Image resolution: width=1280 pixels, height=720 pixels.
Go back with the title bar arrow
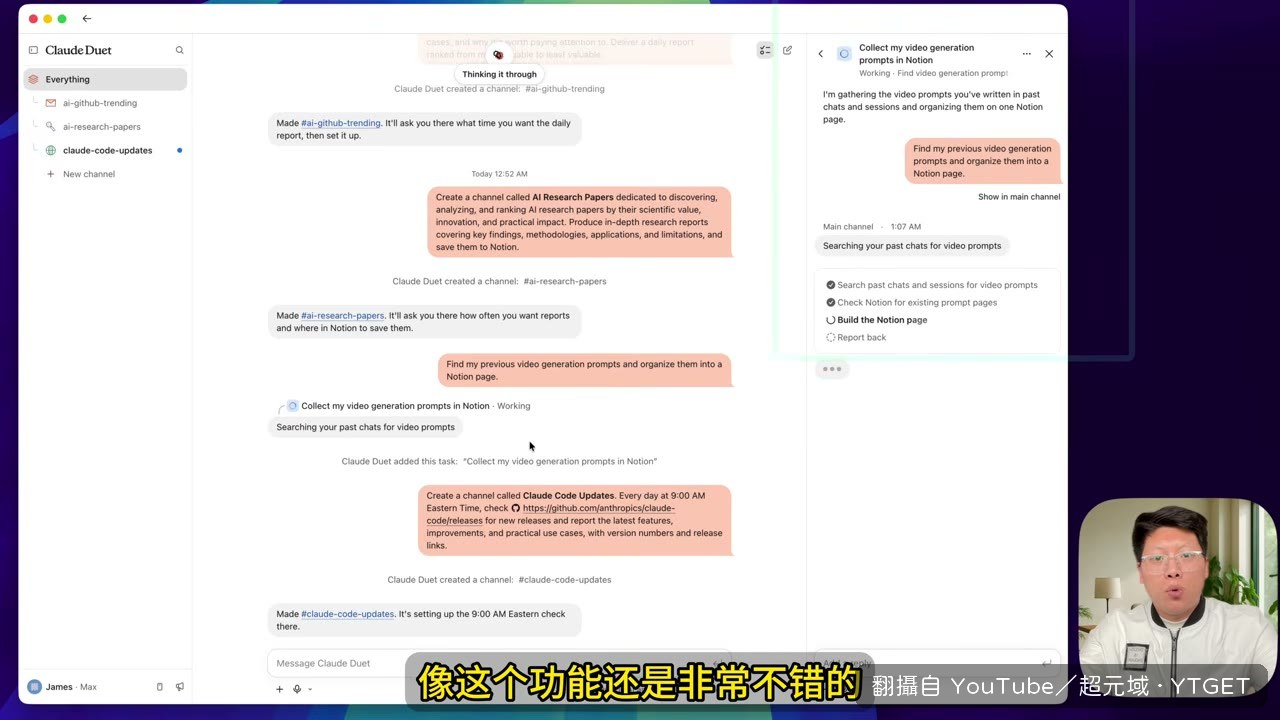(x=87, y=19)
